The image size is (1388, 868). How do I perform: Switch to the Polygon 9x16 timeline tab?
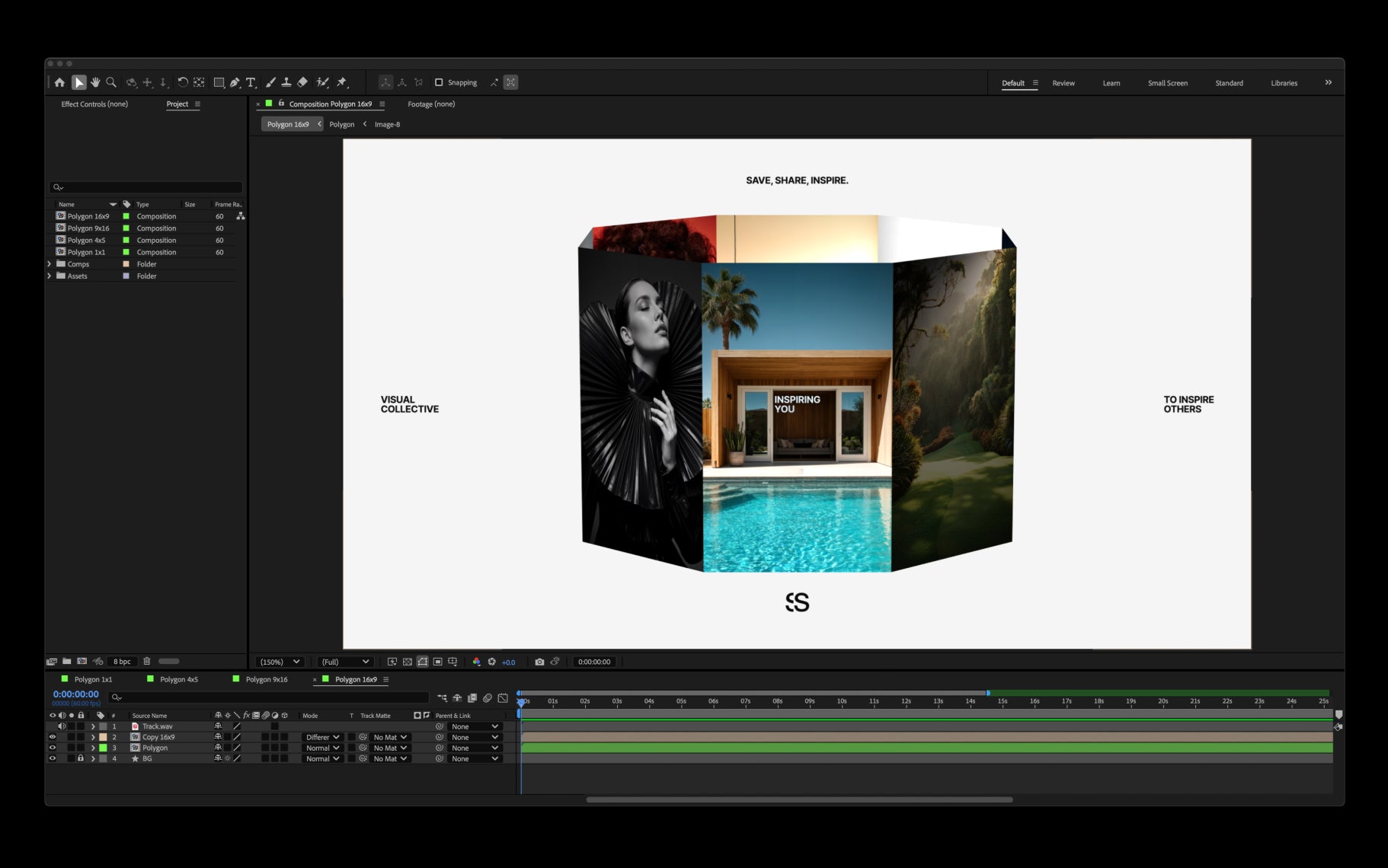266,679
